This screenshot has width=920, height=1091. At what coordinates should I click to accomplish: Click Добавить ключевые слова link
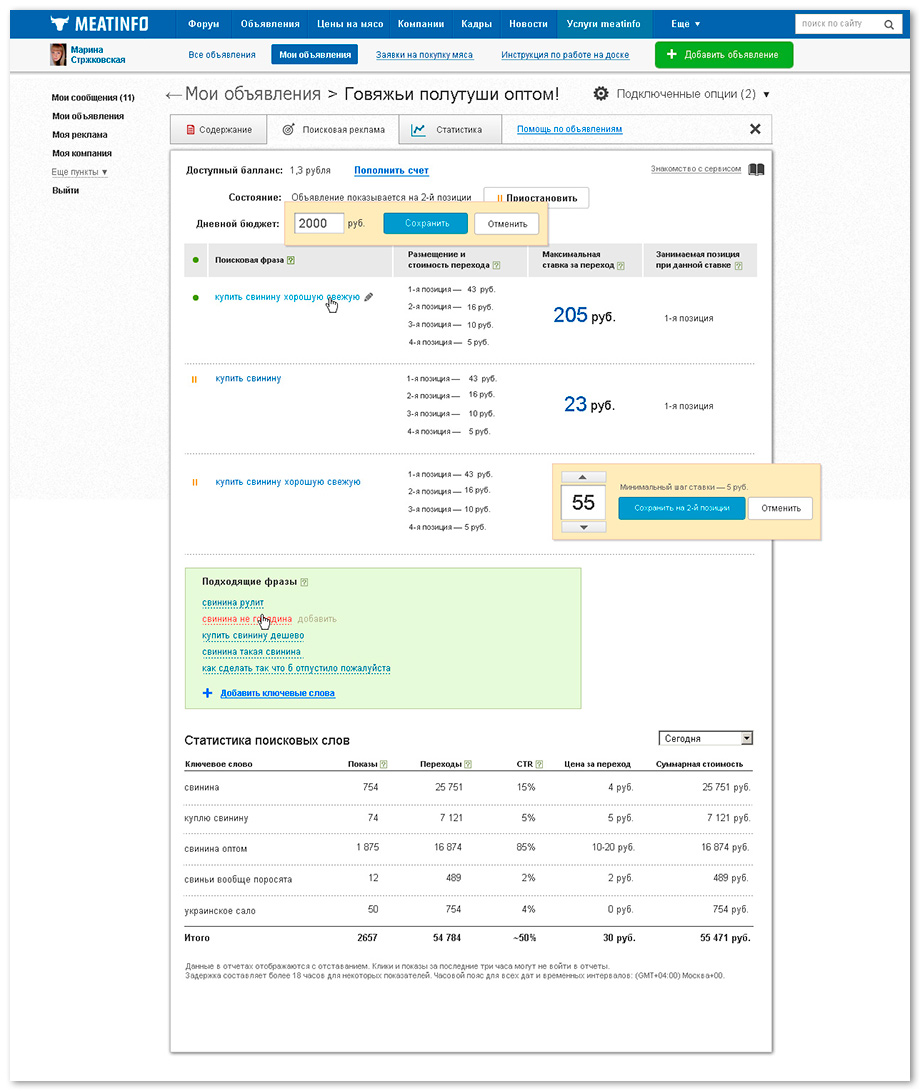pos(278,693)
